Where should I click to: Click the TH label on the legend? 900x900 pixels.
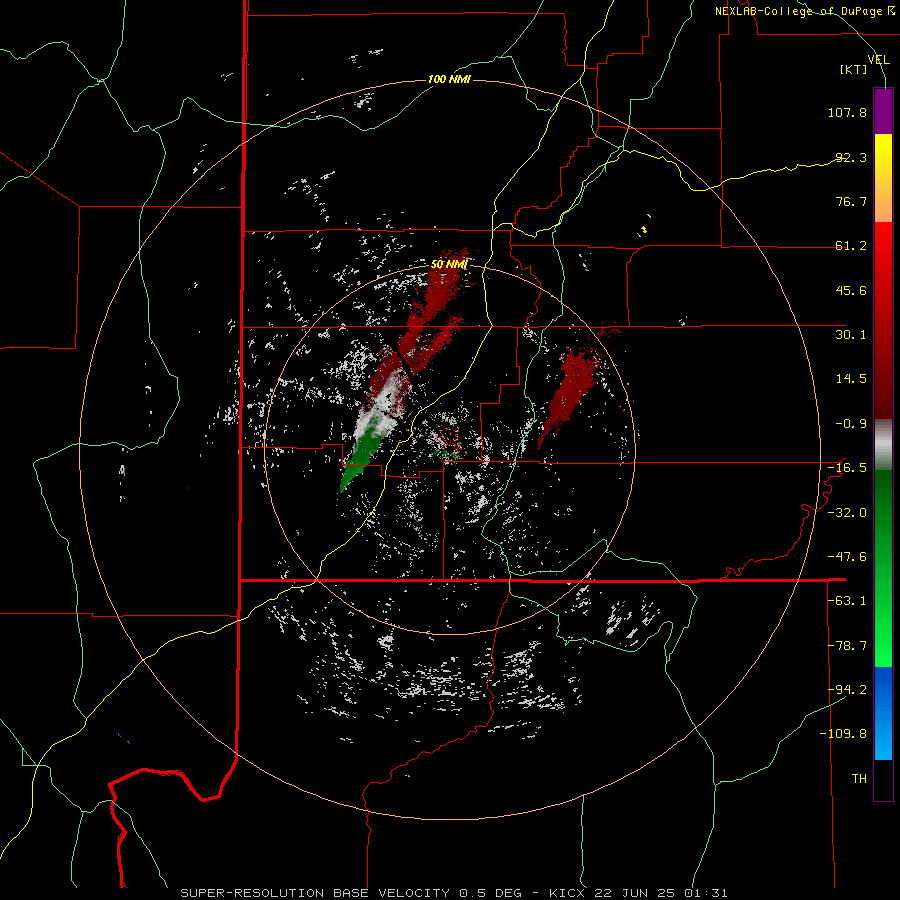coord(859,779)
